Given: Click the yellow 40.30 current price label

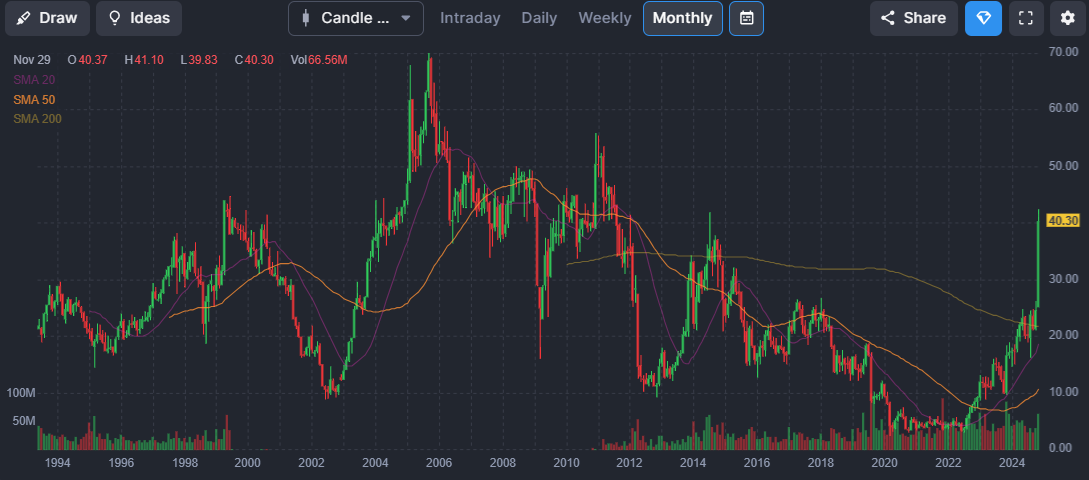Looking at the screenshot, I should point(1062,221).
